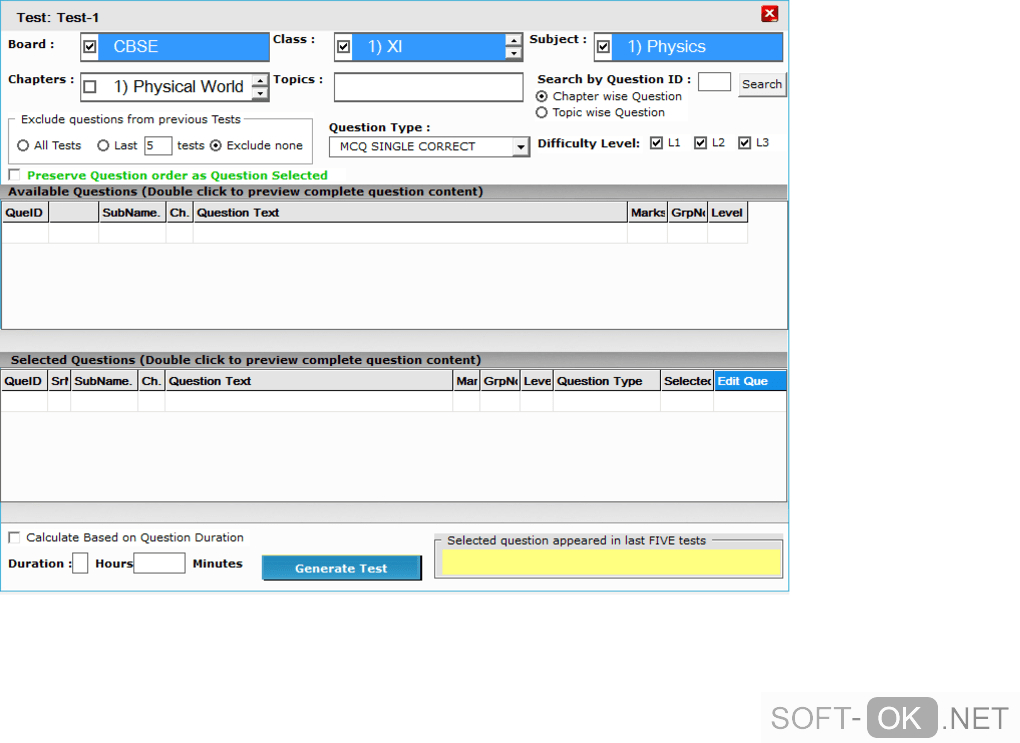
Task: Toggle the CBSE board checkbox
Action: [x=90, y=47]
